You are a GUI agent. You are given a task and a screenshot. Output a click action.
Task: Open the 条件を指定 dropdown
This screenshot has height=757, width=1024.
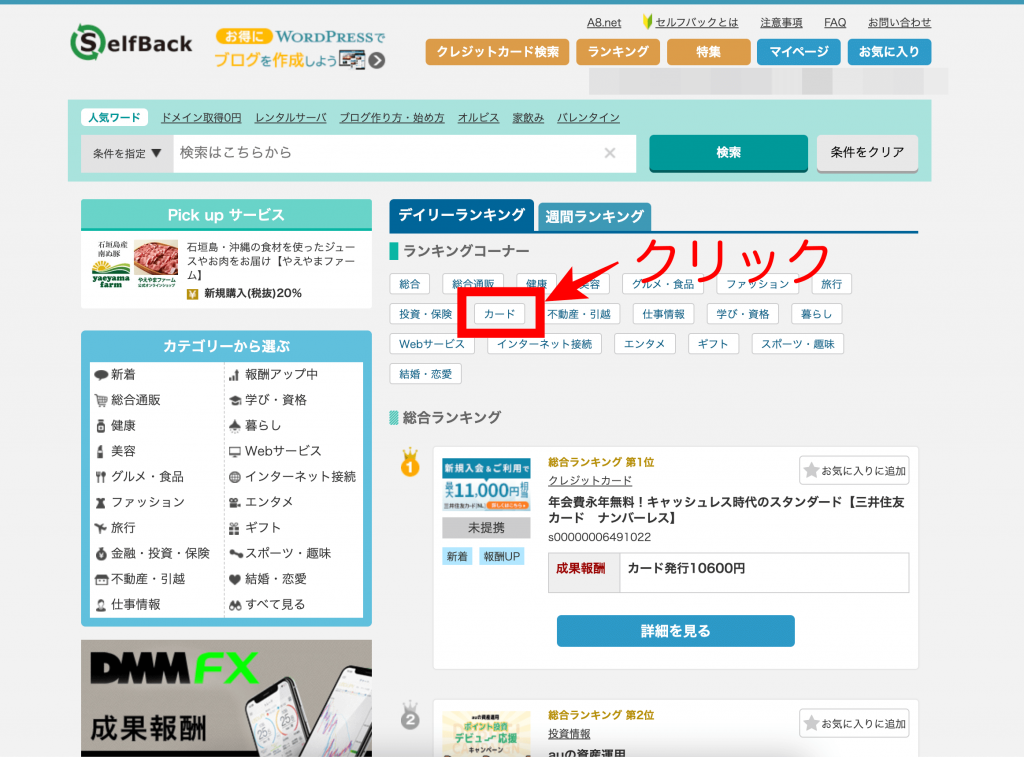pyautogui.click(x=127, y=154)
